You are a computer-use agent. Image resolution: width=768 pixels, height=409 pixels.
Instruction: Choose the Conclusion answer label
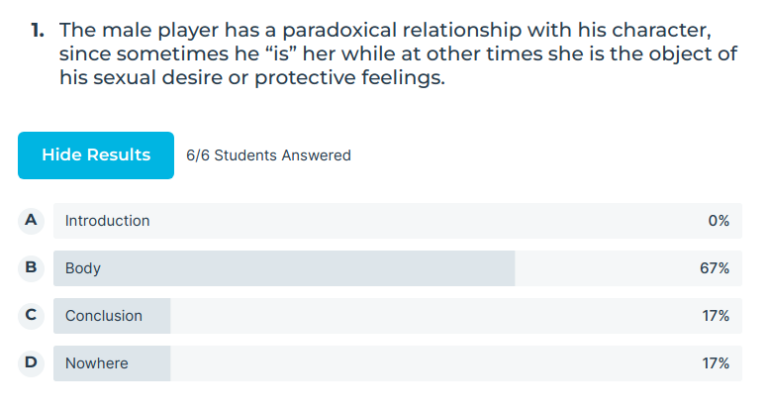click(x=104, y=316)
